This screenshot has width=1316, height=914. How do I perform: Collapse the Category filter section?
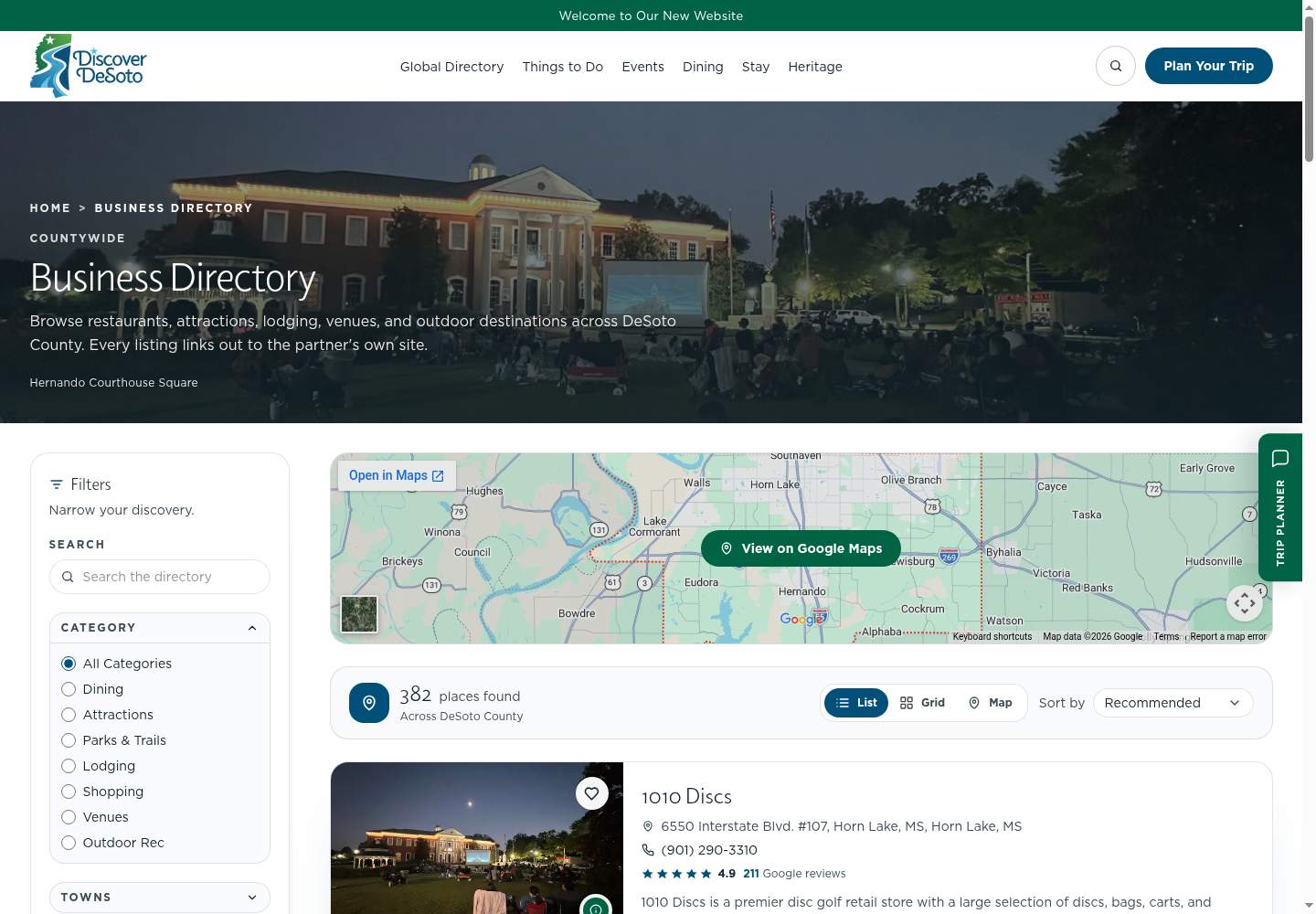pos(160,628)
